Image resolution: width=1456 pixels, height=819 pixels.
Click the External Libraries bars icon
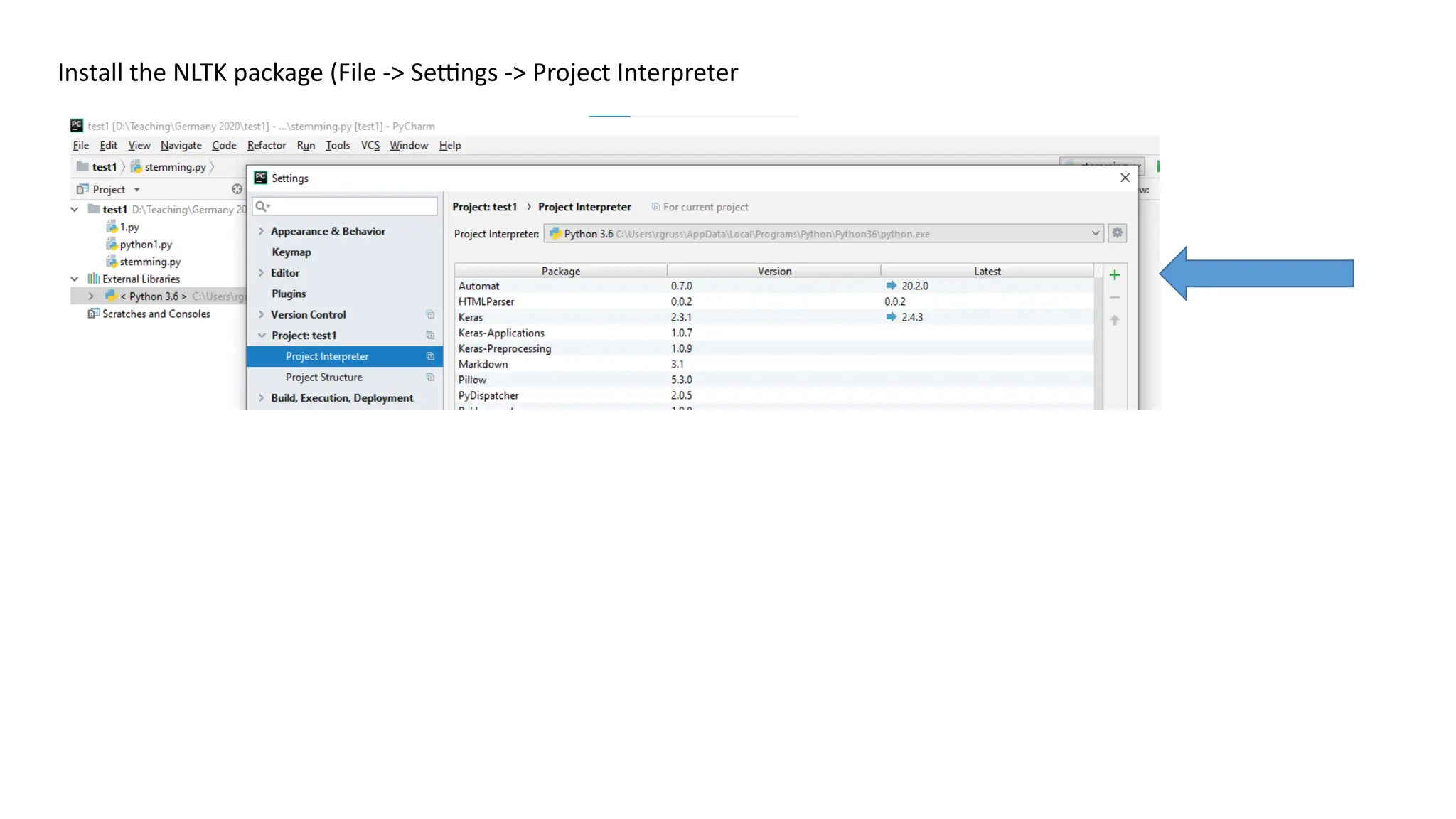(x=93, y=279)
